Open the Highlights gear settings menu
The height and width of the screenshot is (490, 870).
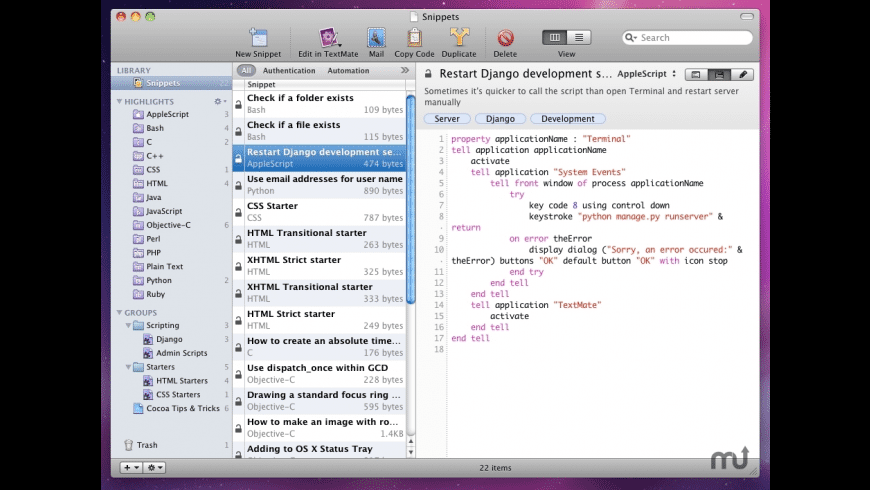pyautogui.click(x=220, y=102)
